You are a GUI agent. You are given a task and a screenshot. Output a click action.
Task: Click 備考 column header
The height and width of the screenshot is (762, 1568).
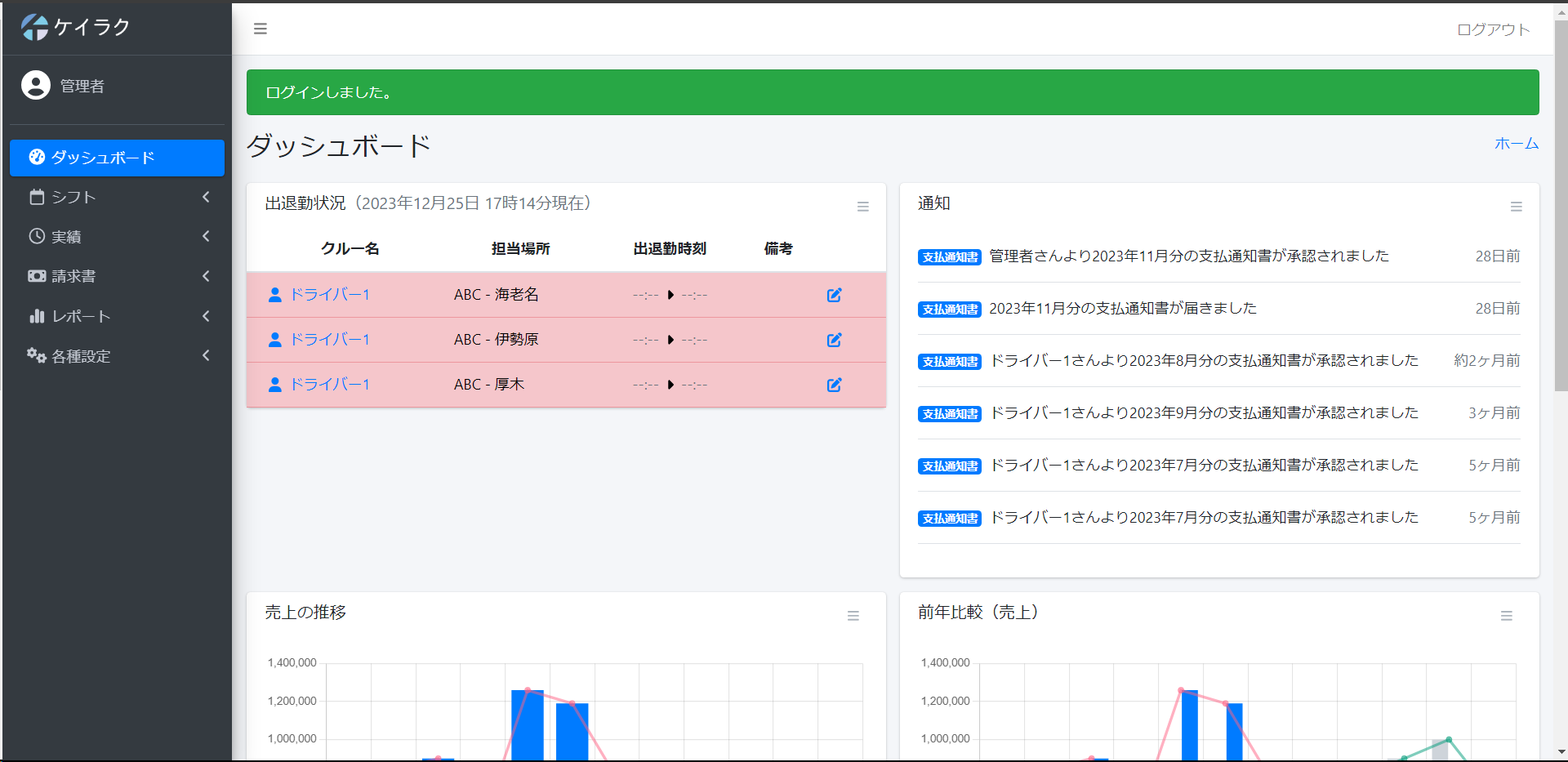[x=778, y=249]
